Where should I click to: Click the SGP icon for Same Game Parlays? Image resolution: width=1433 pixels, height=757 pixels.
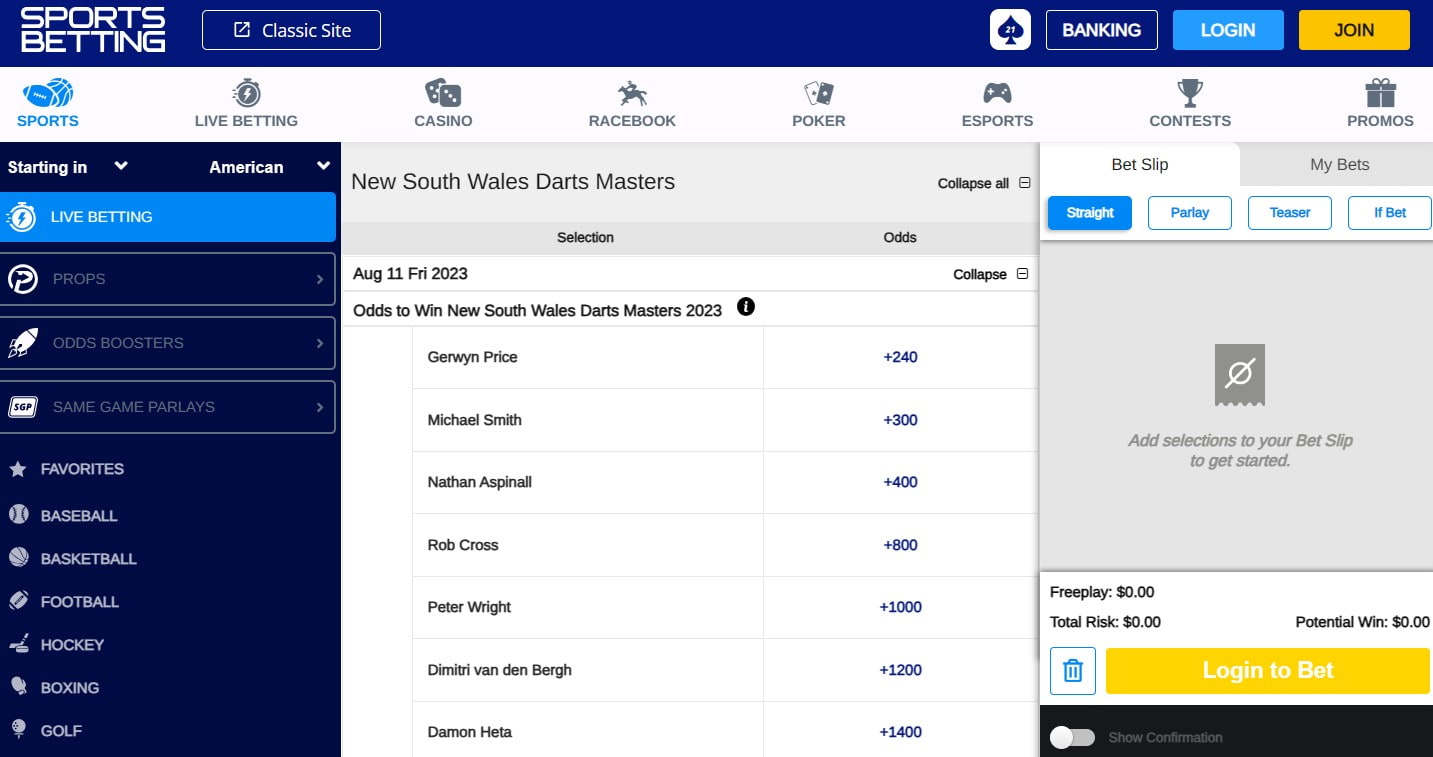pyautogui.click(x=22, y=407)
